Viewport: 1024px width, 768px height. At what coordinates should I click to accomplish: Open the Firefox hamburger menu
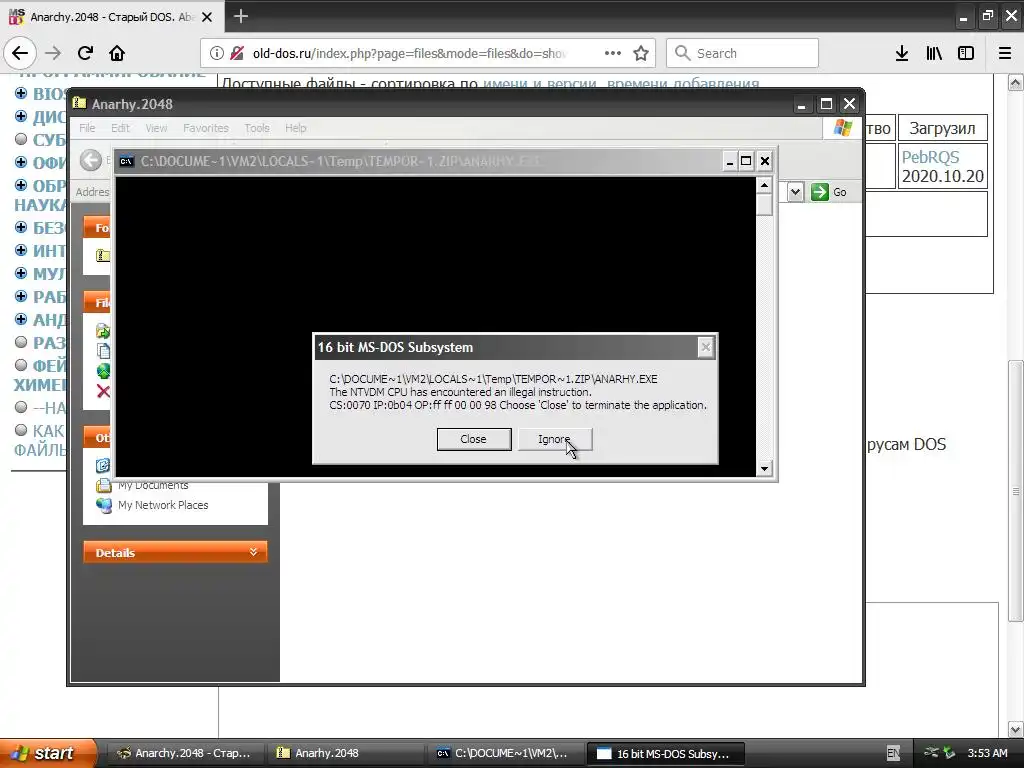pyautogui.click(x=1005, y=54)
